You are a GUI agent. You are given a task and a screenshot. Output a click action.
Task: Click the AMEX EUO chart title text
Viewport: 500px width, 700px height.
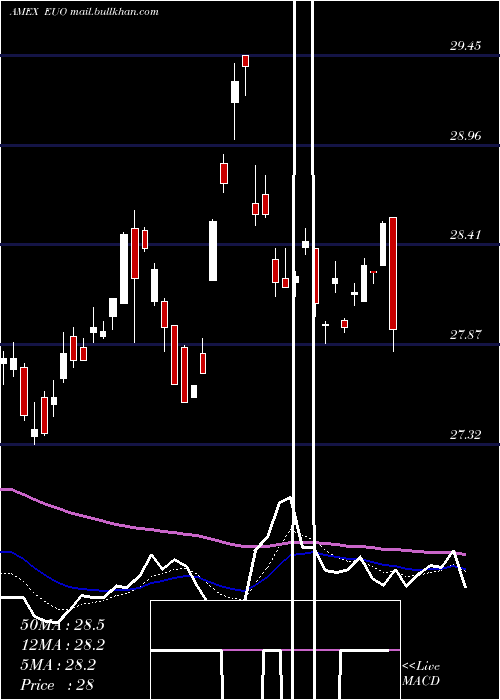(84, 12)
